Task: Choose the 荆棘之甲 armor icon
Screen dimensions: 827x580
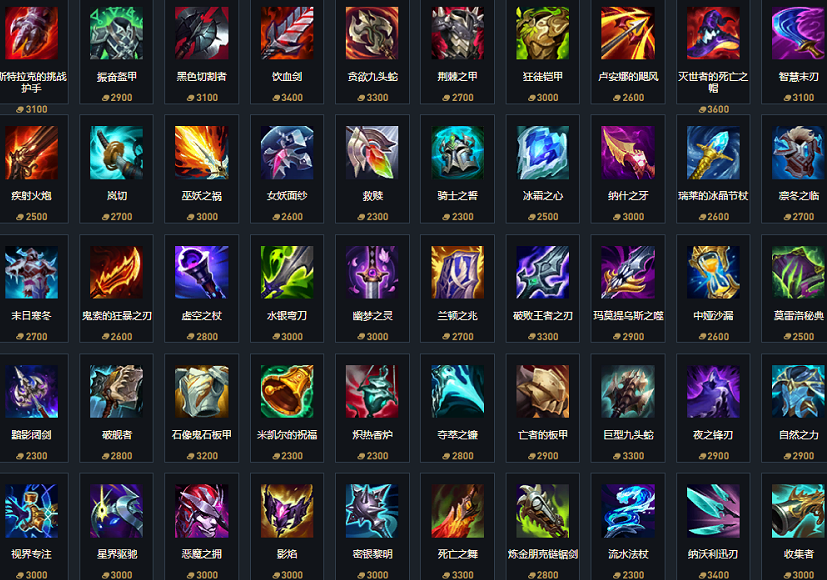Action: click(x=457, y=33)
